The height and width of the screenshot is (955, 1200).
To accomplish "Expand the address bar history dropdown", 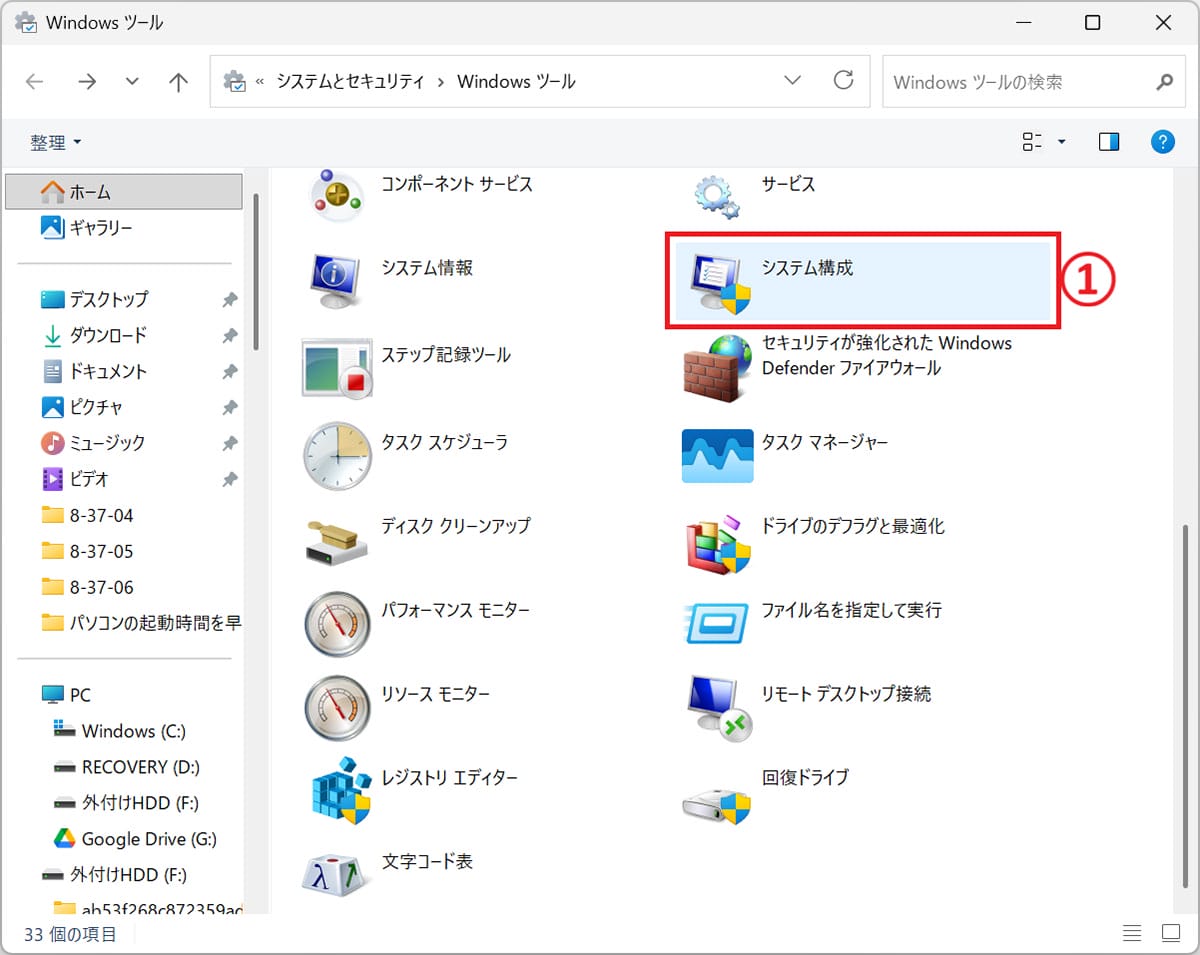I will coord(793,81).
